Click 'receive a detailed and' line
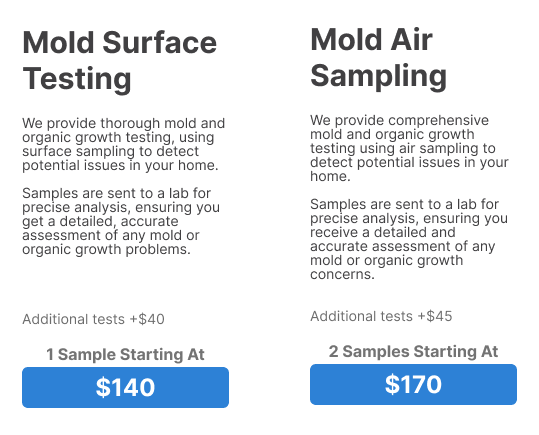Image resolution: width=539 pixels, height=435 pixels. (383, 232)
